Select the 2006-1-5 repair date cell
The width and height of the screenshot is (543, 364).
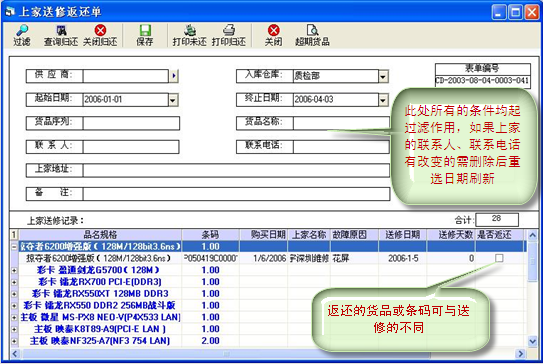click(403, 258)
